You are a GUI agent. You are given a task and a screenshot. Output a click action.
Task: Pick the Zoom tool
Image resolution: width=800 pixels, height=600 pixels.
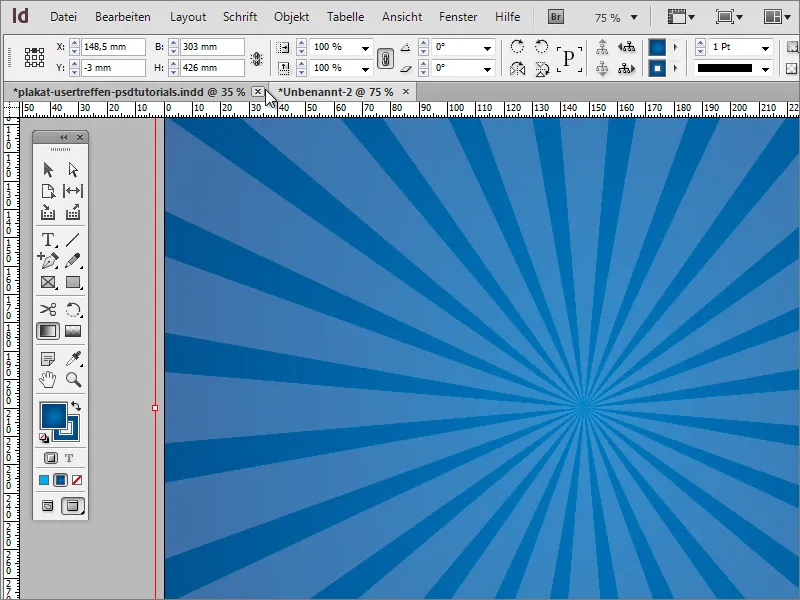pos(72,380)
